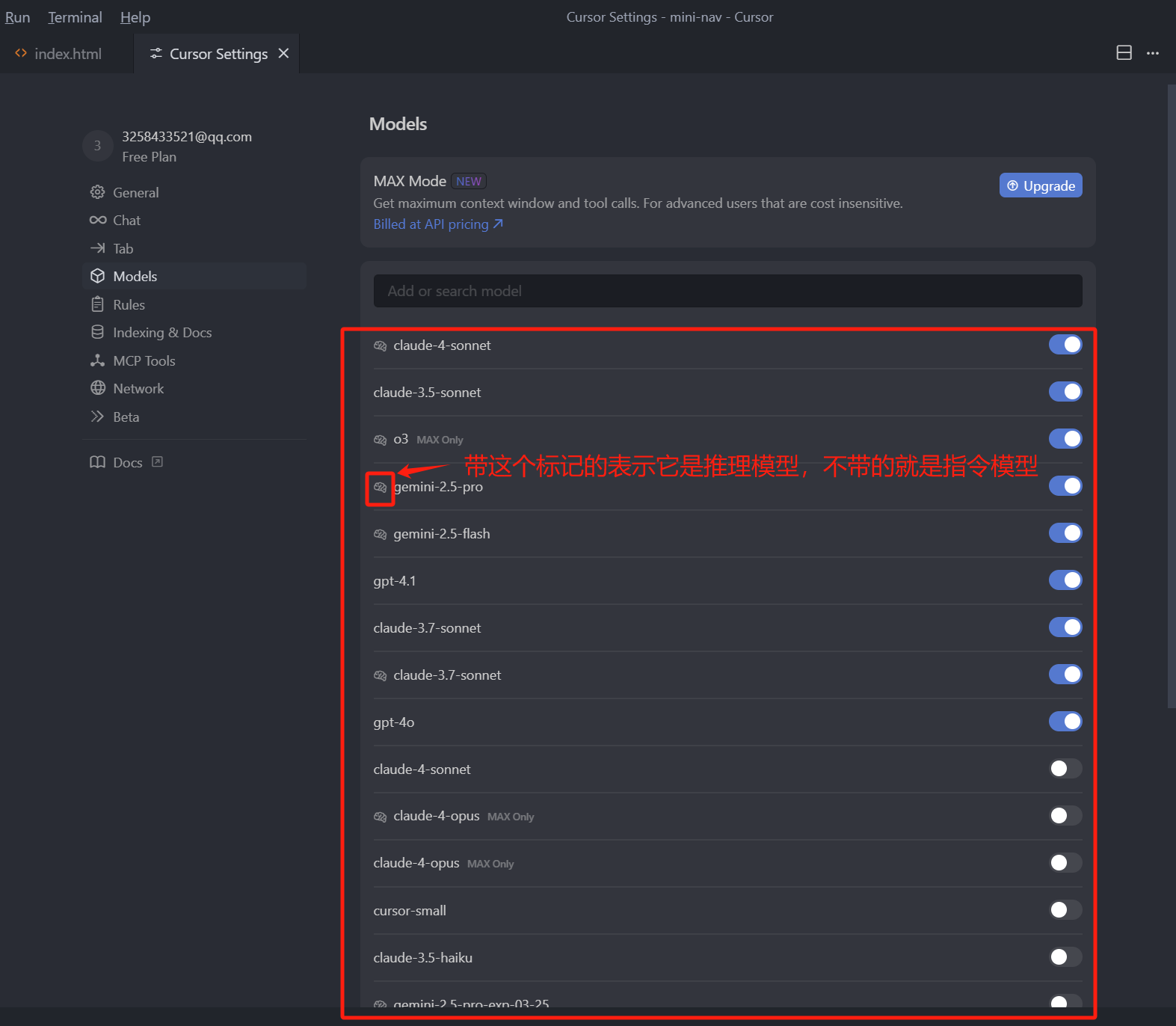The width and height of the screenshot is (1176, 1026).
Task: Disable the gpt-4o model toggle
Action: point(1065,722)
